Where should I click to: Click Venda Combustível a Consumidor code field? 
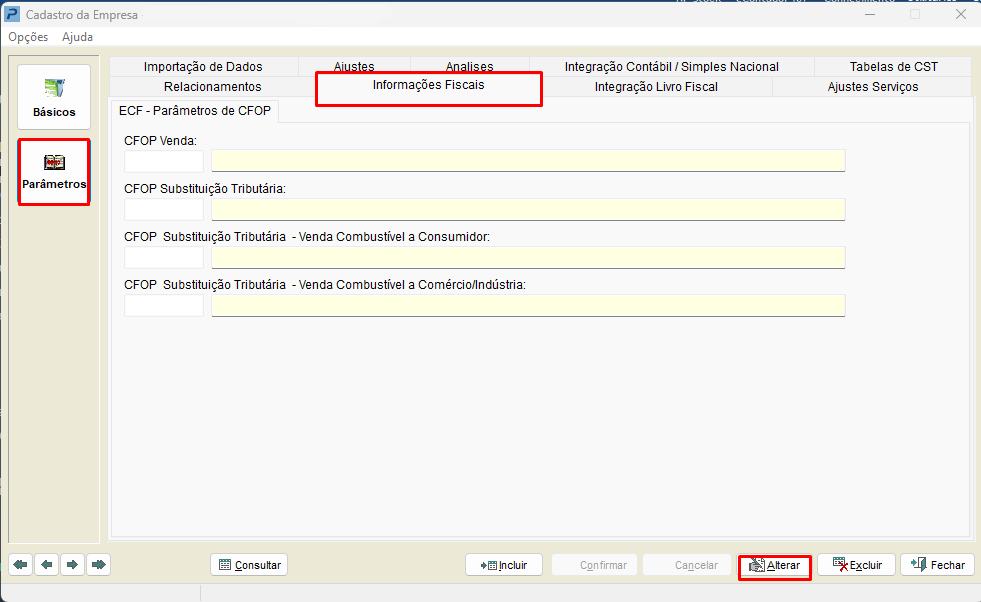164,257
